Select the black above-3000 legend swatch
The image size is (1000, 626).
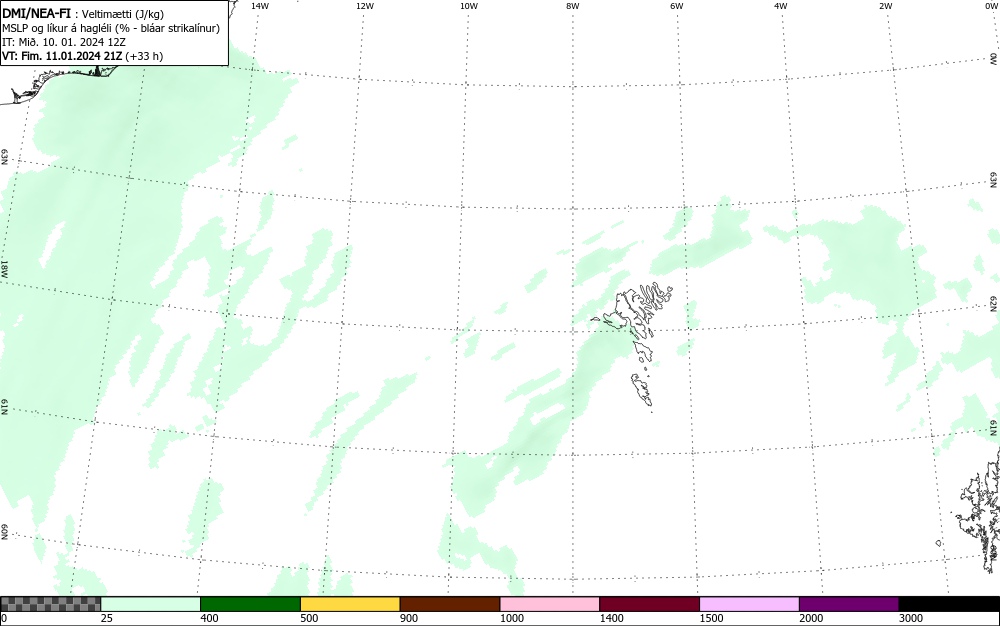tap(949, 604)
